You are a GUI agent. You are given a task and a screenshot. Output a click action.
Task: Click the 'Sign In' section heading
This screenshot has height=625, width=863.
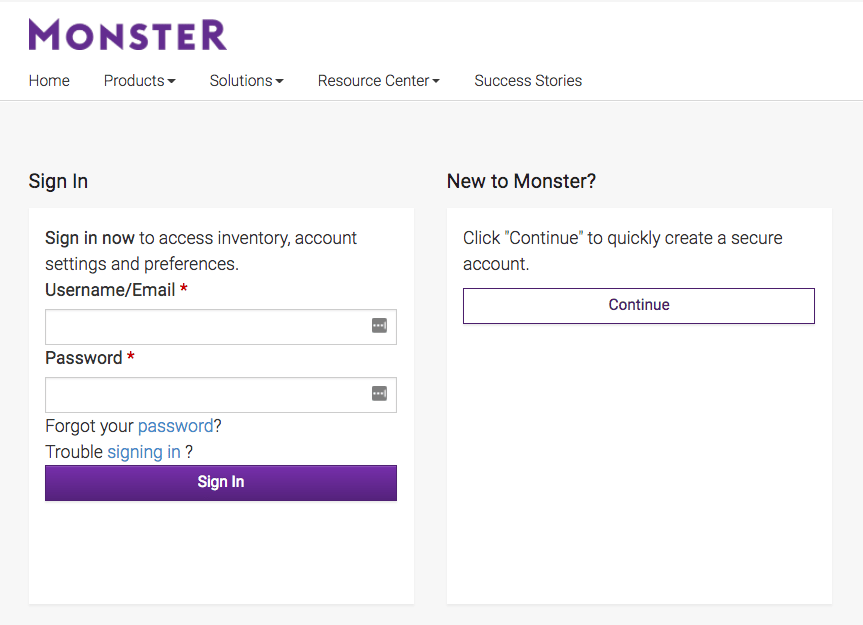coord(57,181)
